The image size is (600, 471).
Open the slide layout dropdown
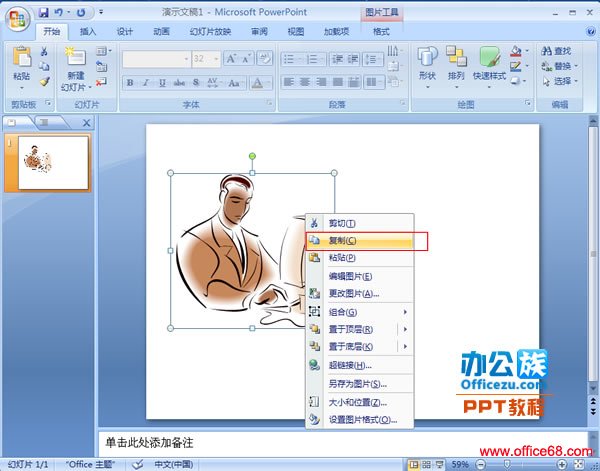coord(104,51)
